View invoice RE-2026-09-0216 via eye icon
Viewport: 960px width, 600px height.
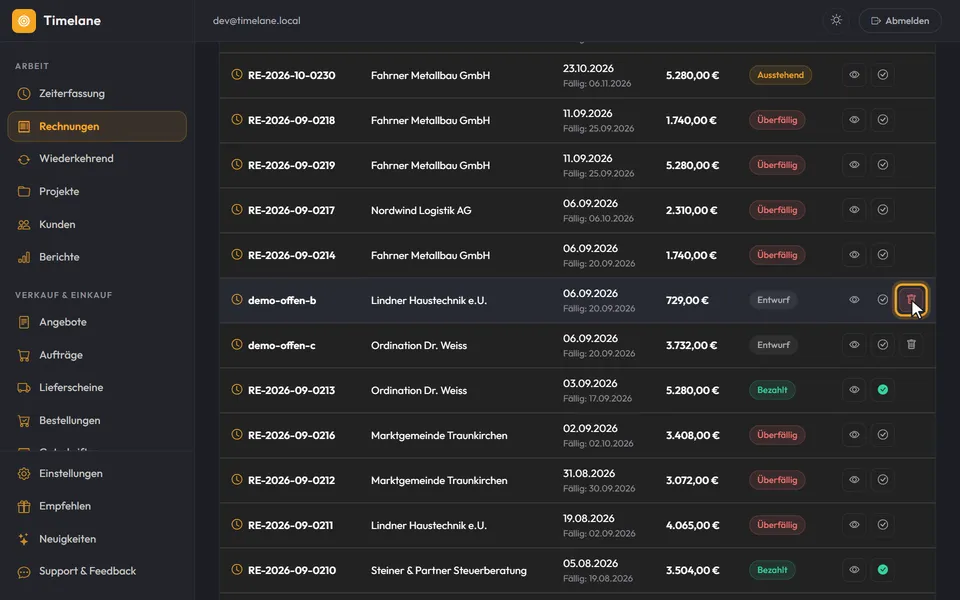854,435
